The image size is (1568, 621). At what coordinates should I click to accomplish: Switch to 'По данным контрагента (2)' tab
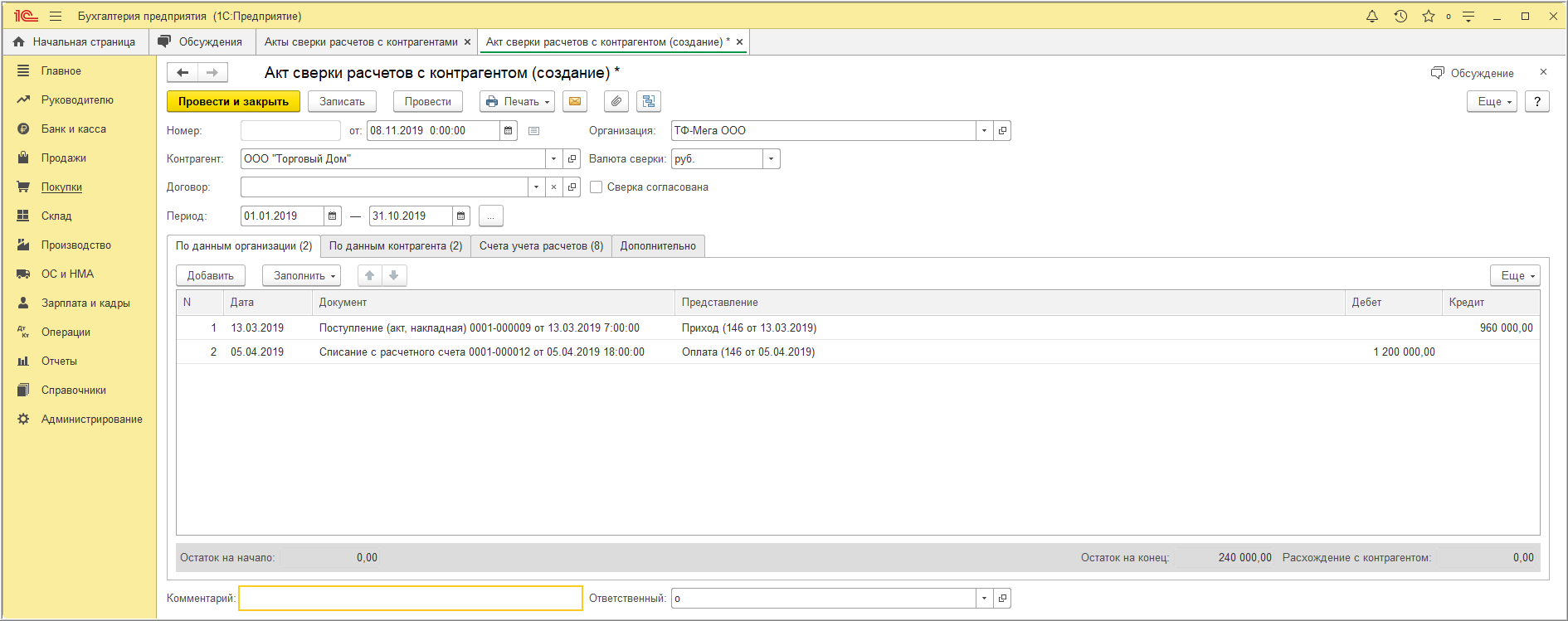[395, 246]
